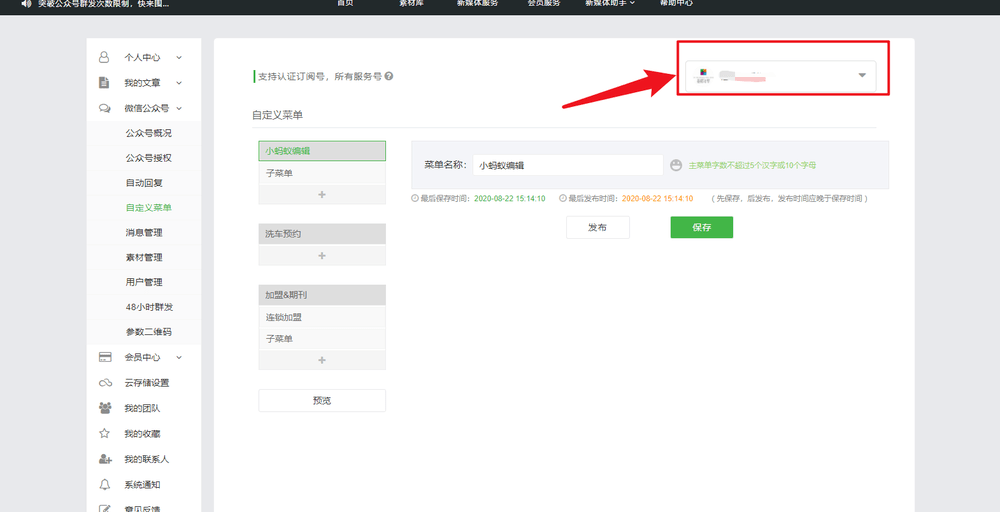Open the 新媒体助手 top menu dropdown
Viewport: 1000px width, 512px height.
pos(612,4)
